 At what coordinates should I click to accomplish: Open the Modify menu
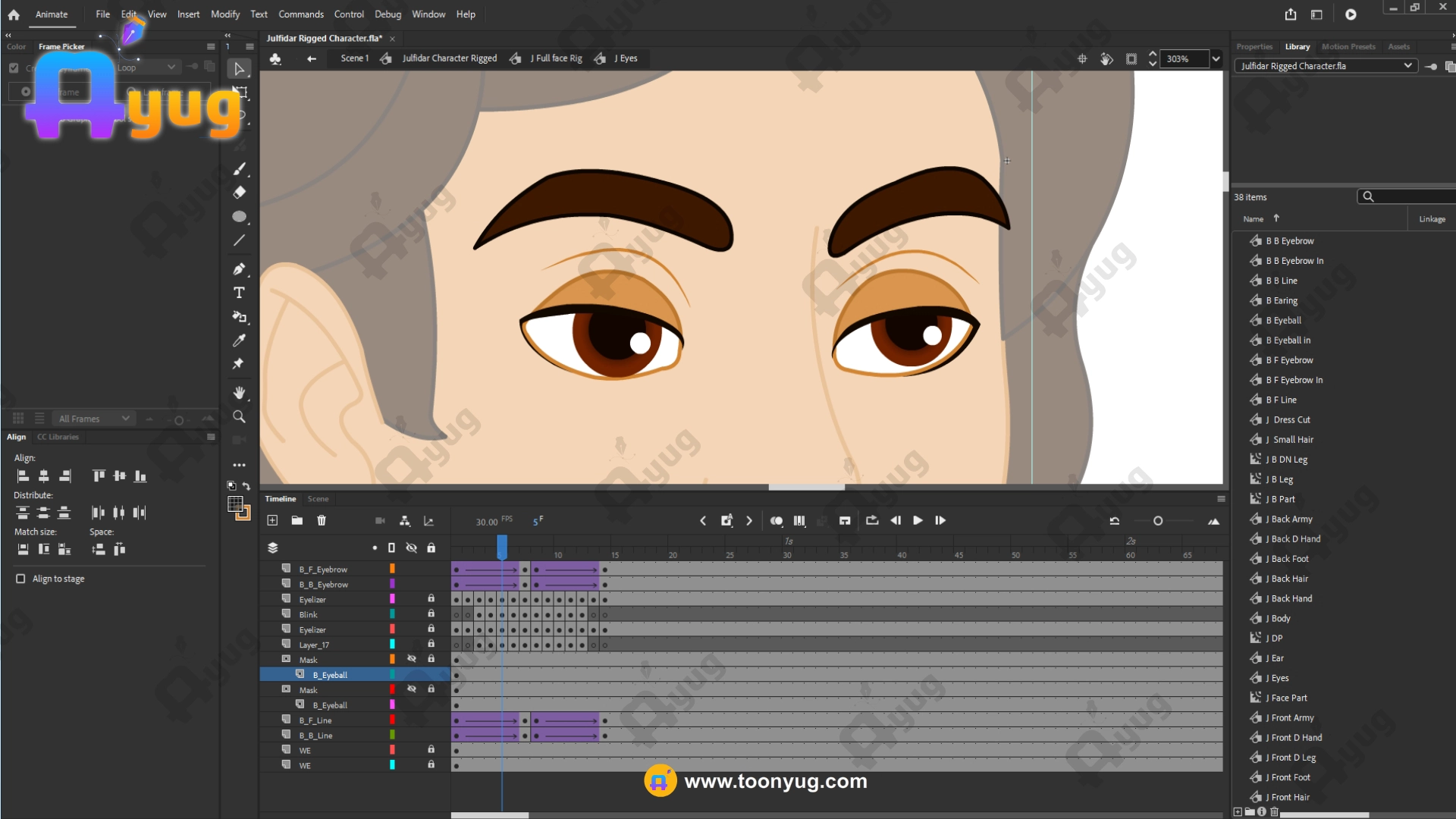[x=224, y=14]
